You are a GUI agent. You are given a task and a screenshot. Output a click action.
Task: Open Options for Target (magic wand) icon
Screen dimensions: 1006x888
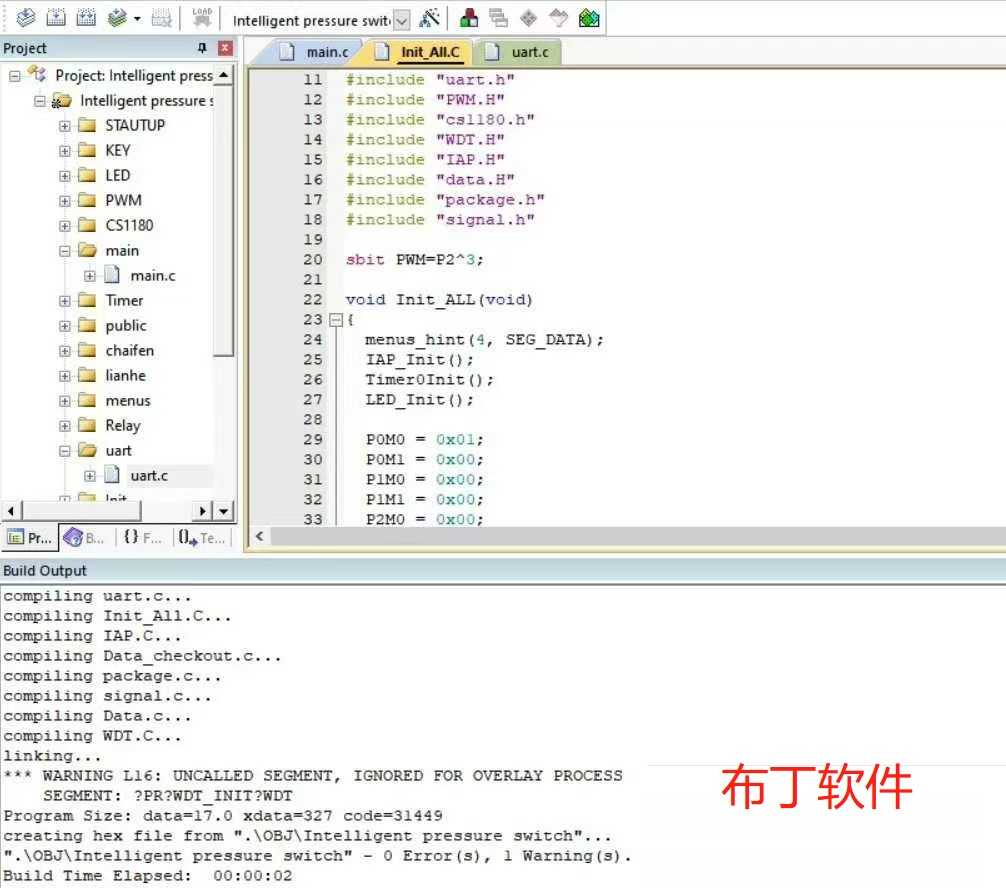pyautogui.click(x=429, y=18)
